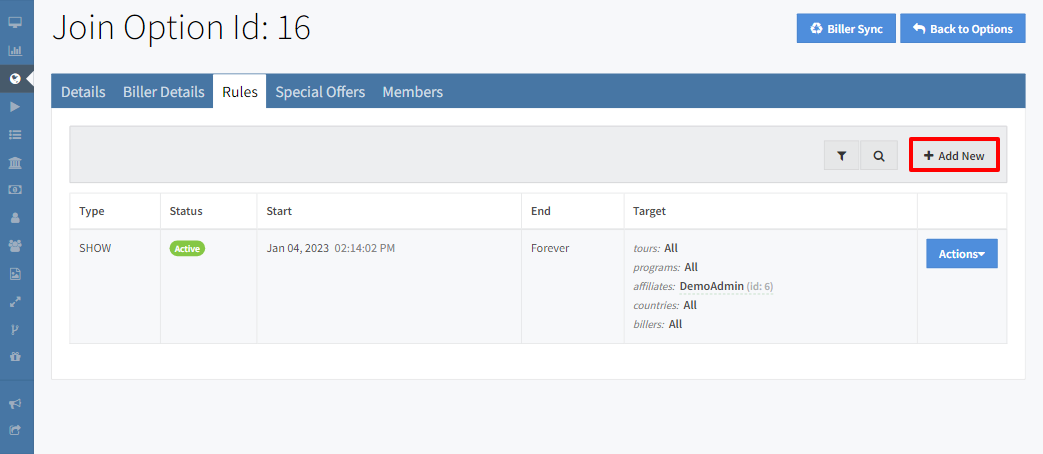Open the Biller Details tab

click(x=164, y=92)
